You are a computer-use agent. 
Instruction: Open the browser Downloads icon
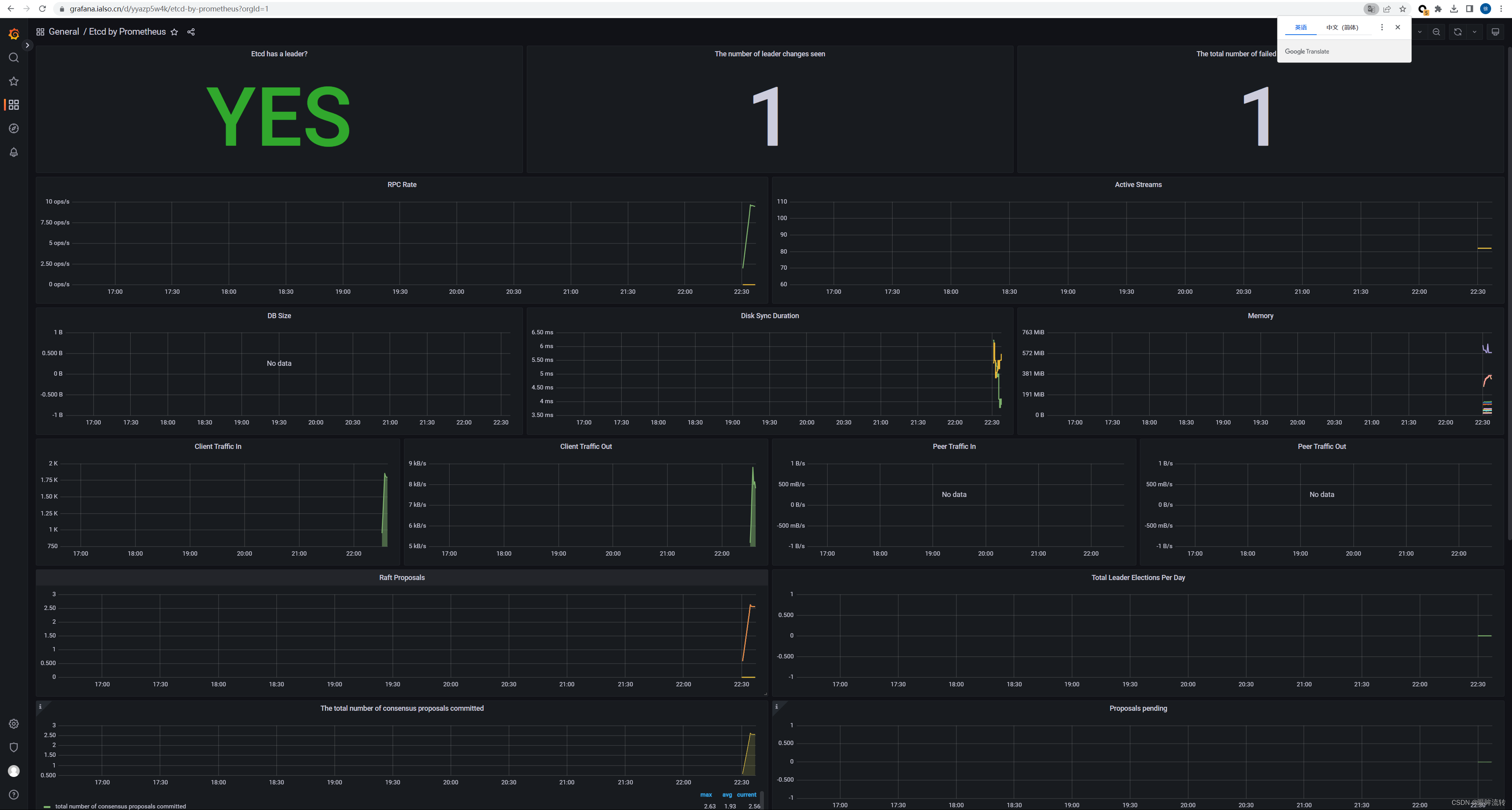[x=1454, y=9]
